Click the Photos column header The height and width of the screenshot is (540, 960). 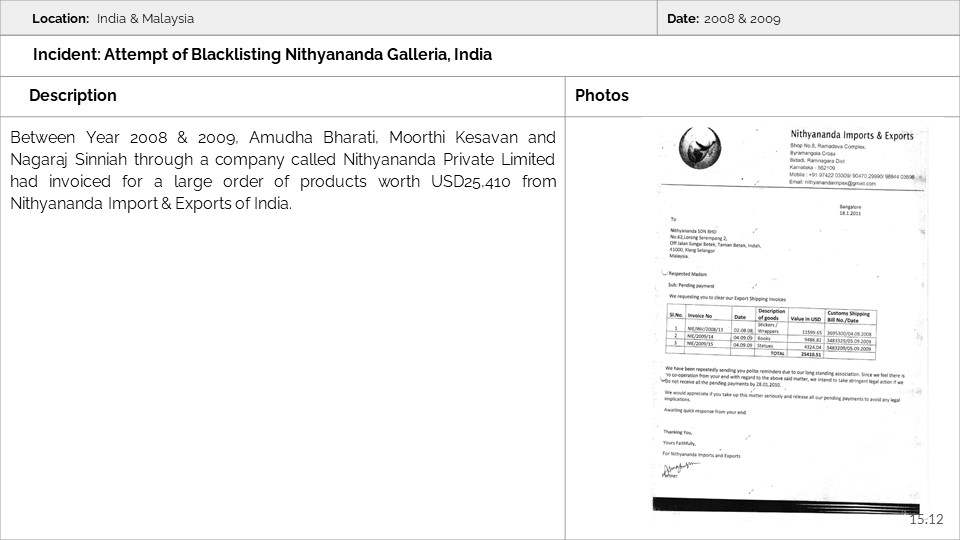(602, 96)
